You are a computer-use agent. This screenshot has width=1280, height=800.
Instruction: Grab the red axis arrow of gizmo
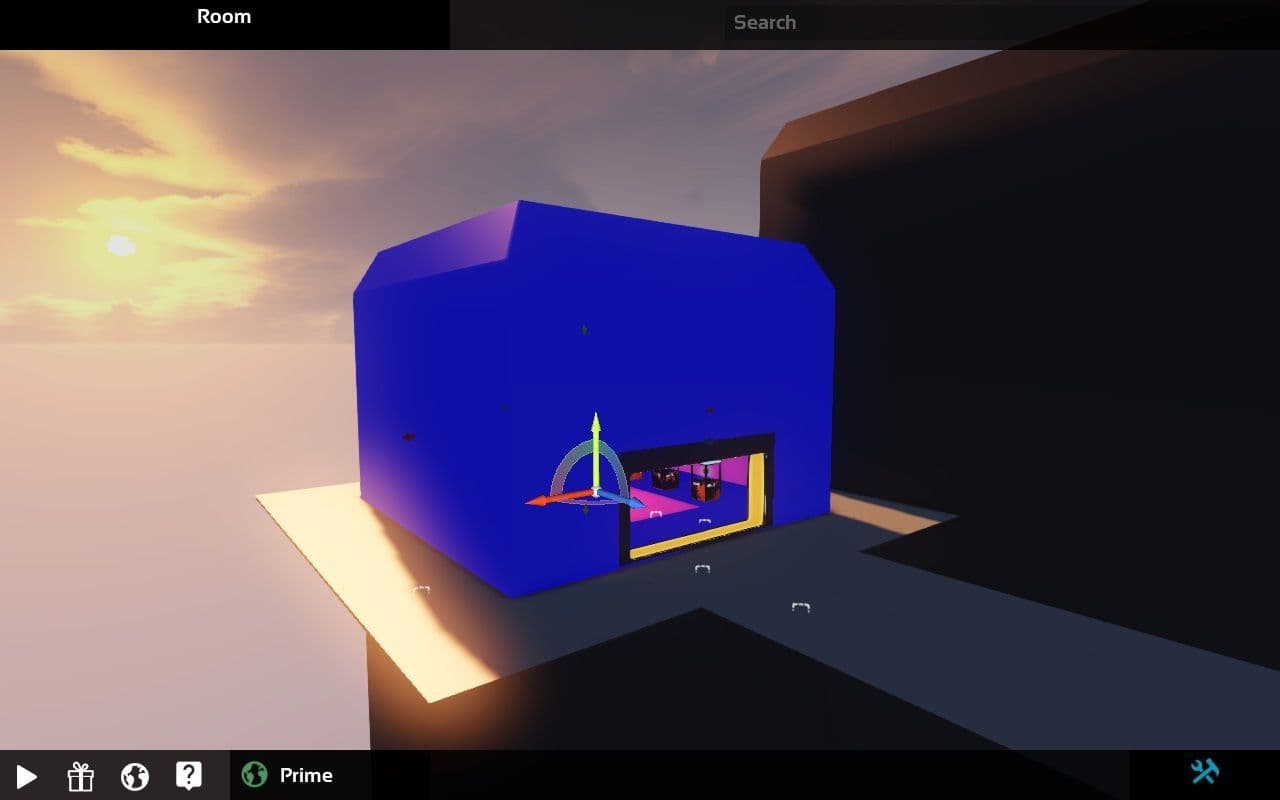[x=545, y=499]
